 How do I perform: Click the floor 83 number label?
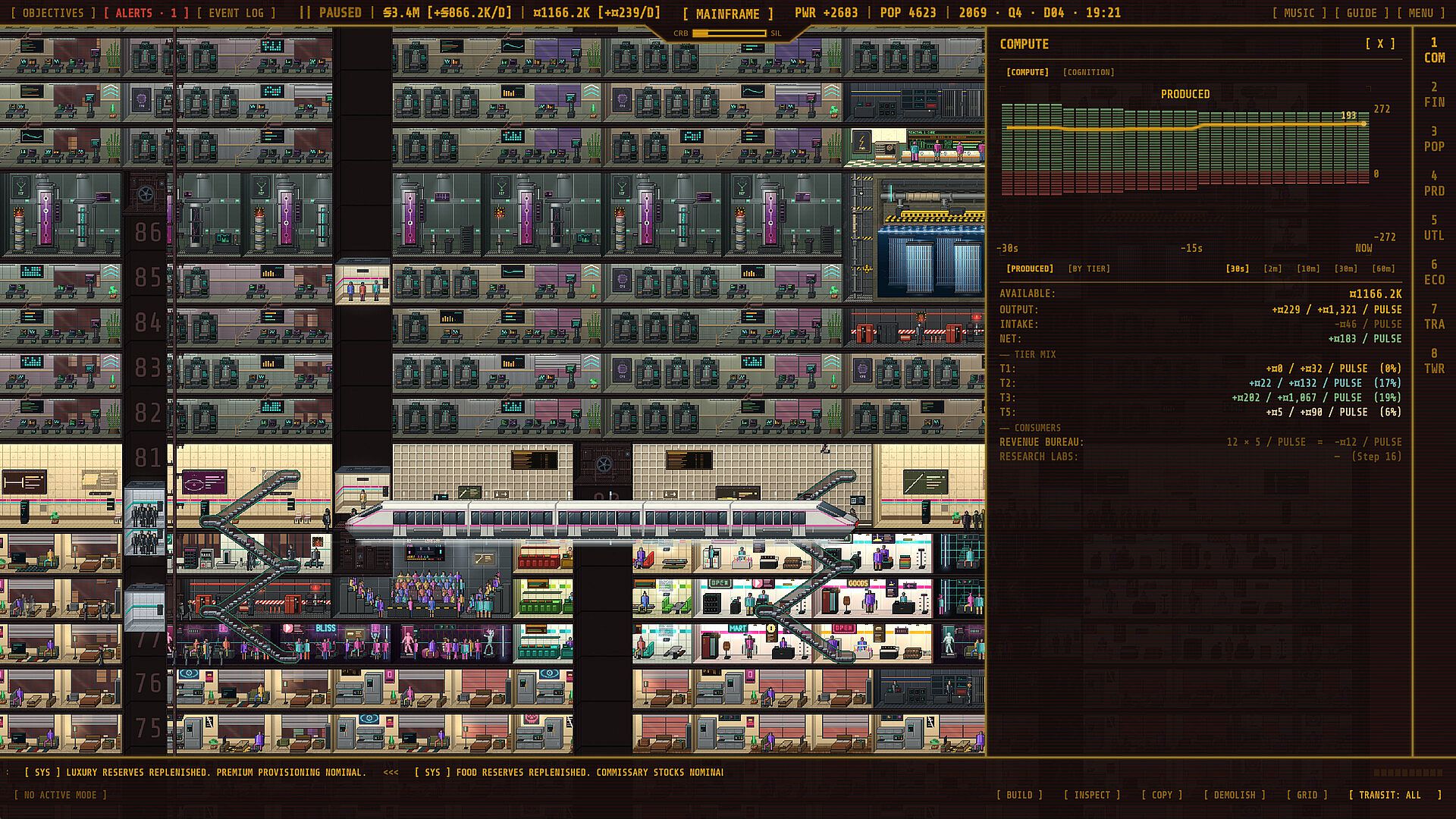pos(148,368)
